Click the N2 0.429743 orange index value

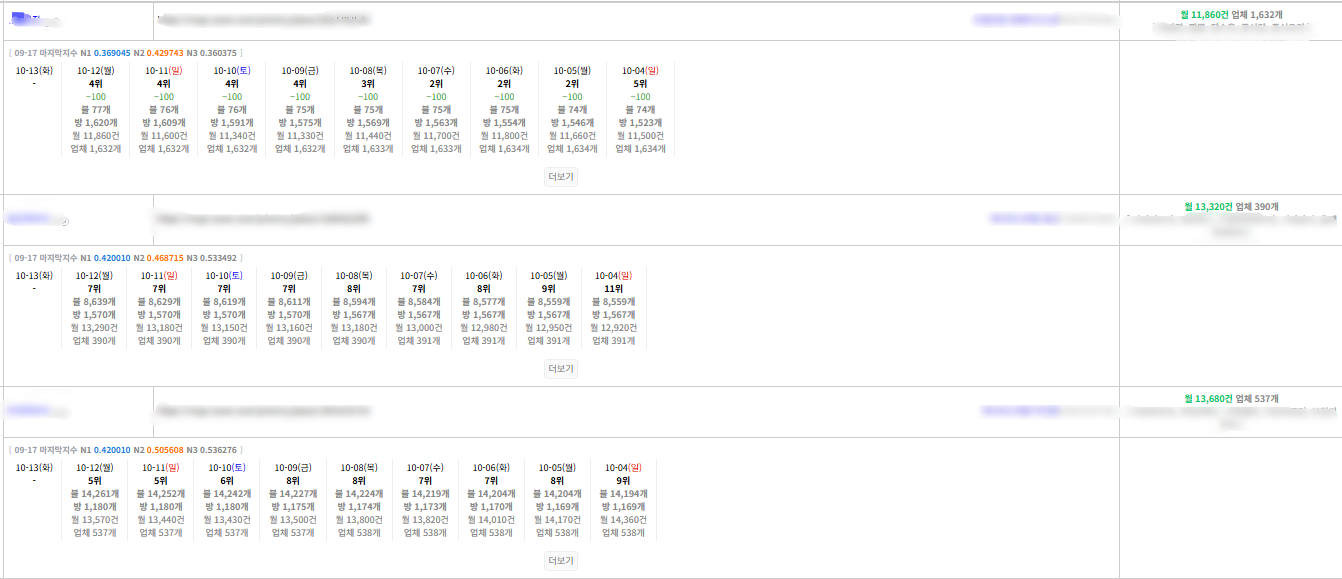click(165, 53)
